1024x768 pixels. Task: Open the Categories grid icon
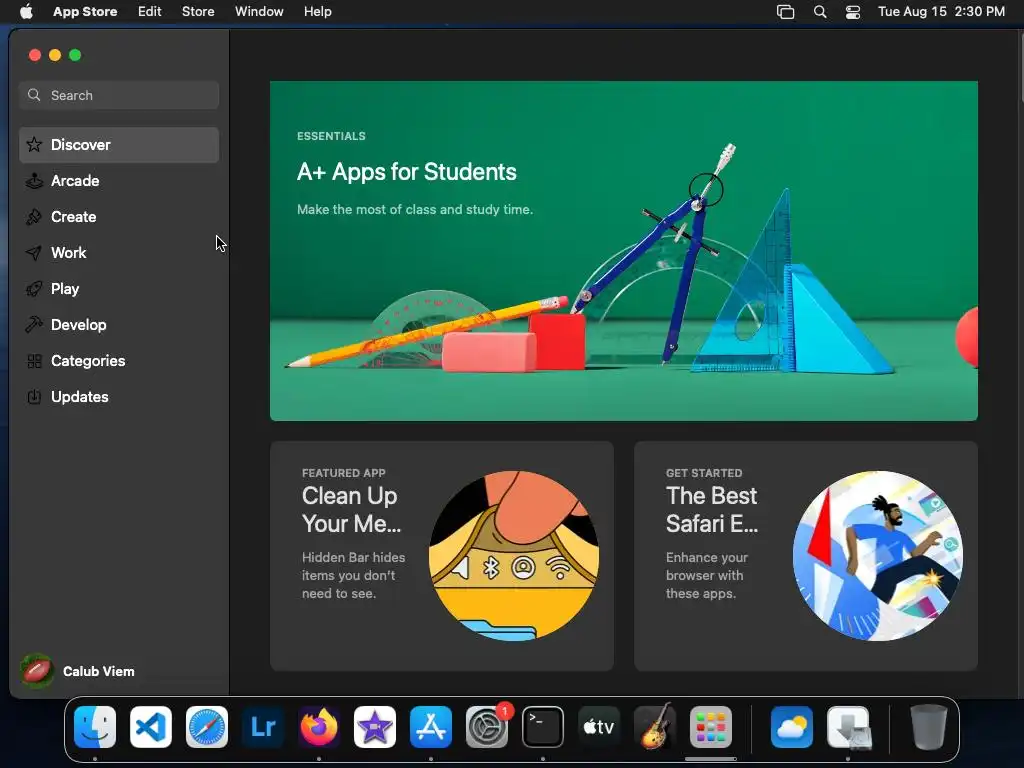click(34, 361)
